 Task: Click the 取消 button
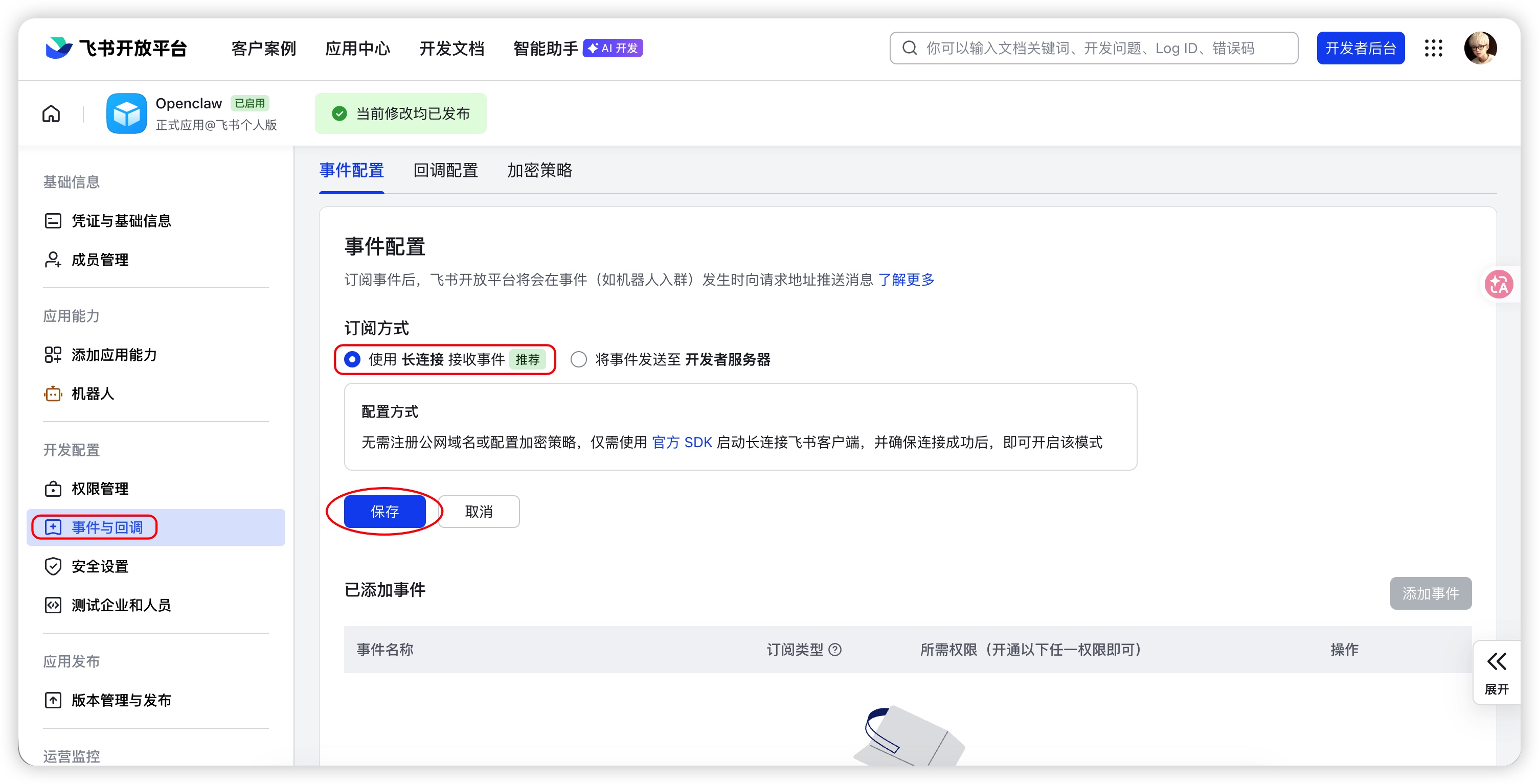point(479,512)
